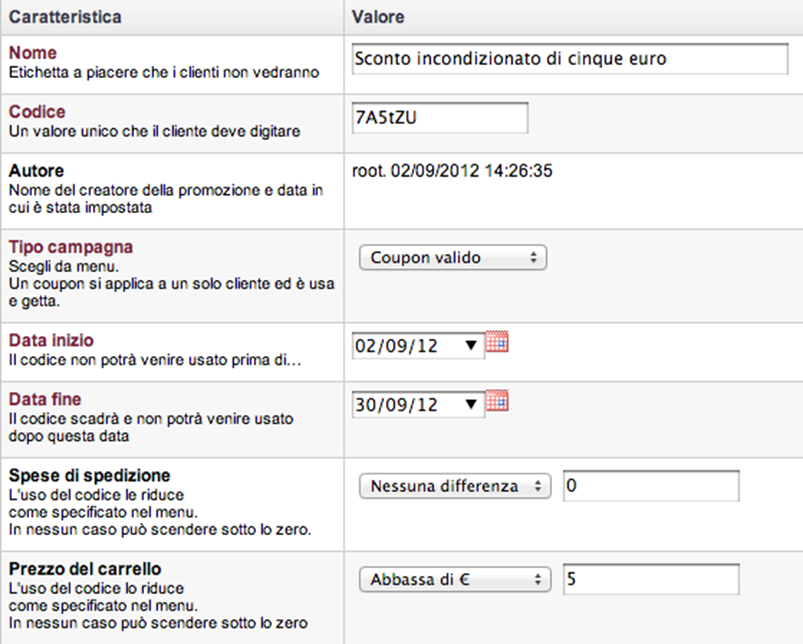The height and width of the screenshot is (644, 803).
Task: Open calendar icon beside Data inizio
Action: point(497,342)
